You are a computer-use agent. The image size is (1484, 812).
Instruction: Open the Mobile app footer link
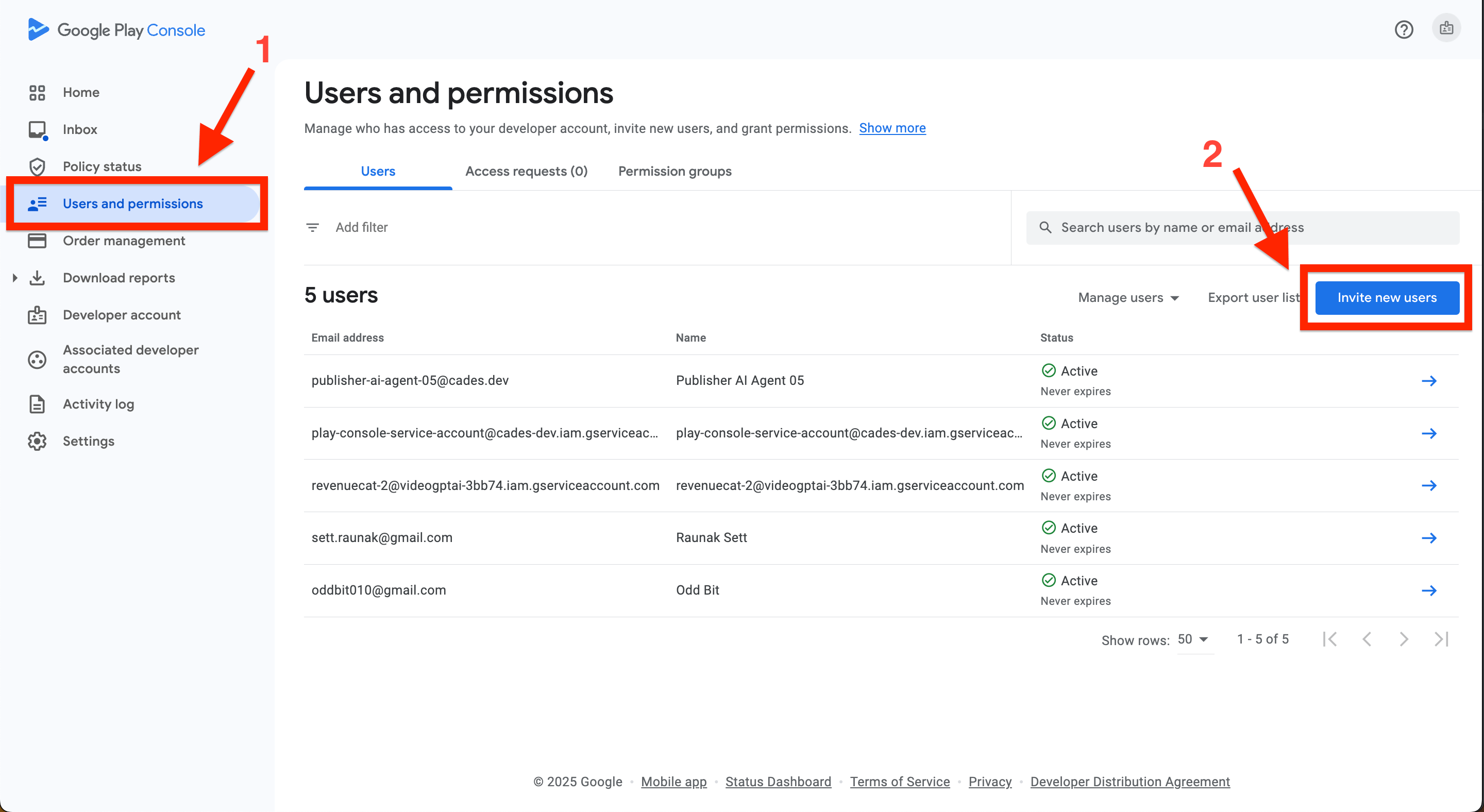tap(673, 782)
